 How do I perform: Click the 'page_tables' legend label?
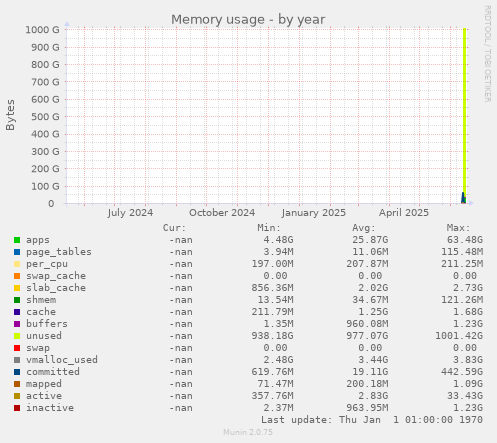coord(59,252)
